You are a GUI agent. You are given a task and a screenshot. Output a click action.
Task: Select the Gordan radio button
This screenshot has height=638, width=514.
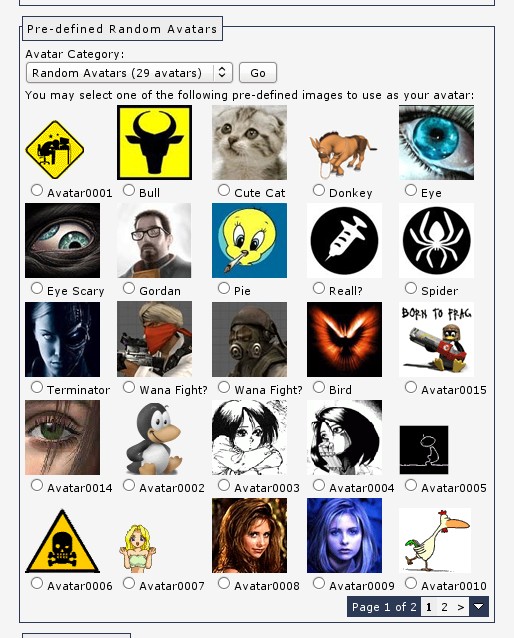(x=129, y=288)
